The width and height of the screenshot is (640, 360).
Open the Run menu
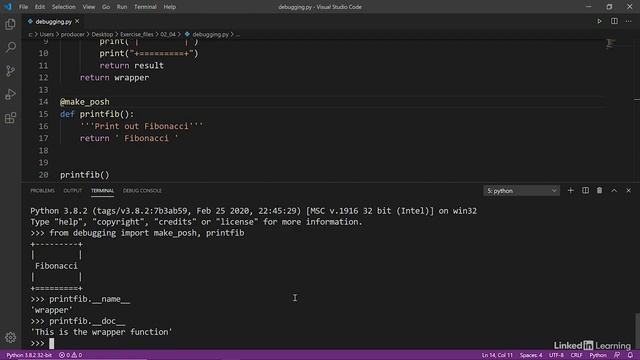(x=122, y=7)
